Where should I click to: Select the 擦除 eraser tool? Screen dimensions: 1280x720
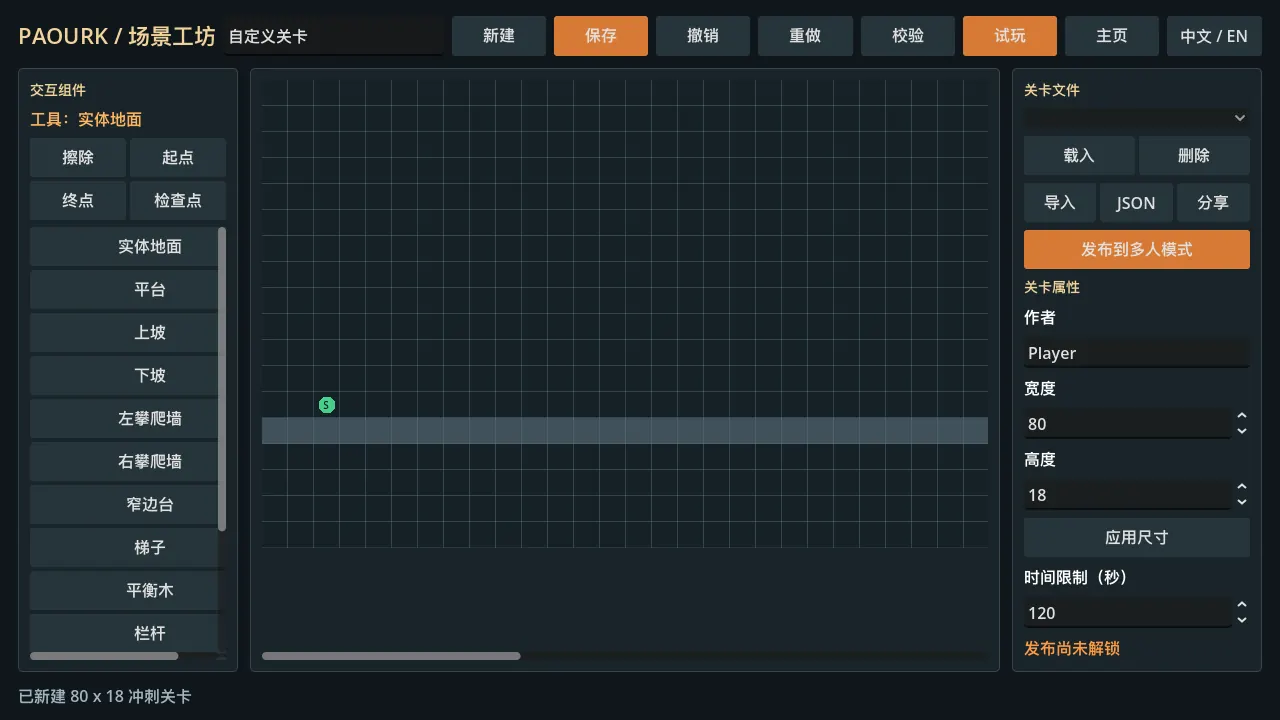78,157
